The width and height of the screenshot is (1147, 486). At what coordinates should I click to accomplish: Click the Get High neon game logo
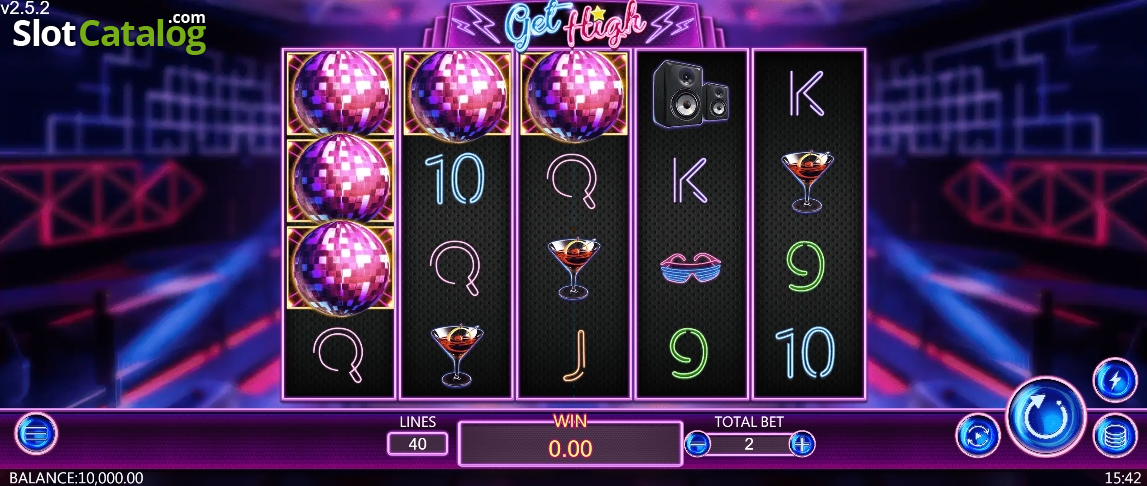pyautogui.click(x=573, y=25)
